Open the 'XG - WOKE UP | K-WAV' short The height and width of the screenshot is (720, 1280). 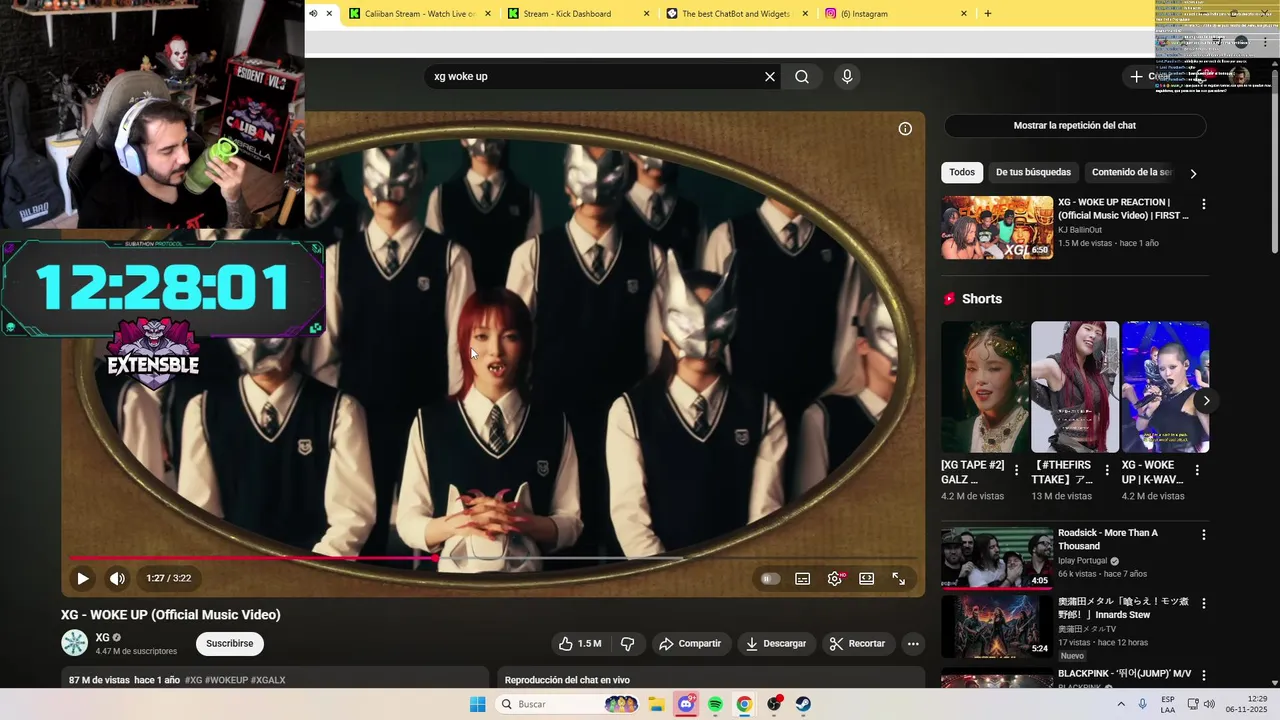click(x=1165, y=387)
